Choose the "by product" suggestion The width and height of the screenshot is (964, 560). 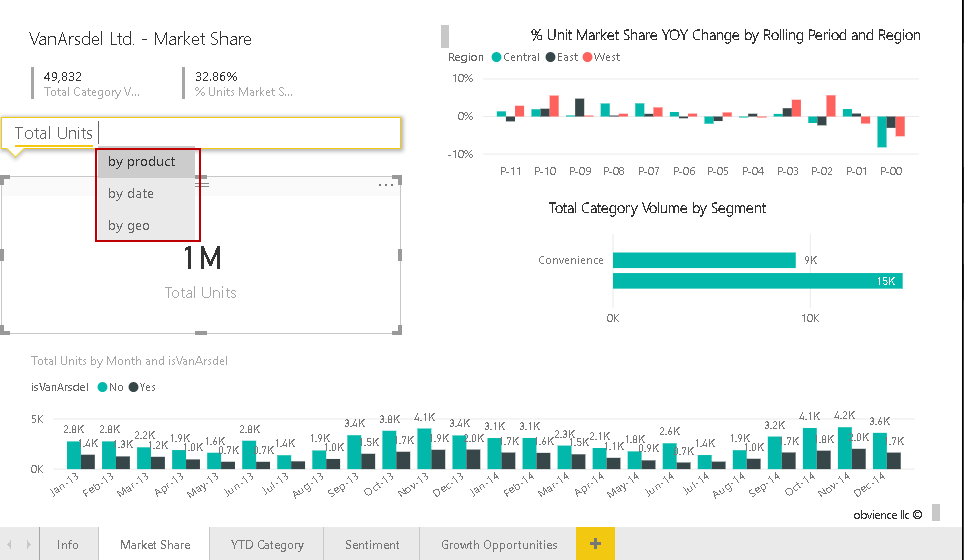(x=142, y=162)
